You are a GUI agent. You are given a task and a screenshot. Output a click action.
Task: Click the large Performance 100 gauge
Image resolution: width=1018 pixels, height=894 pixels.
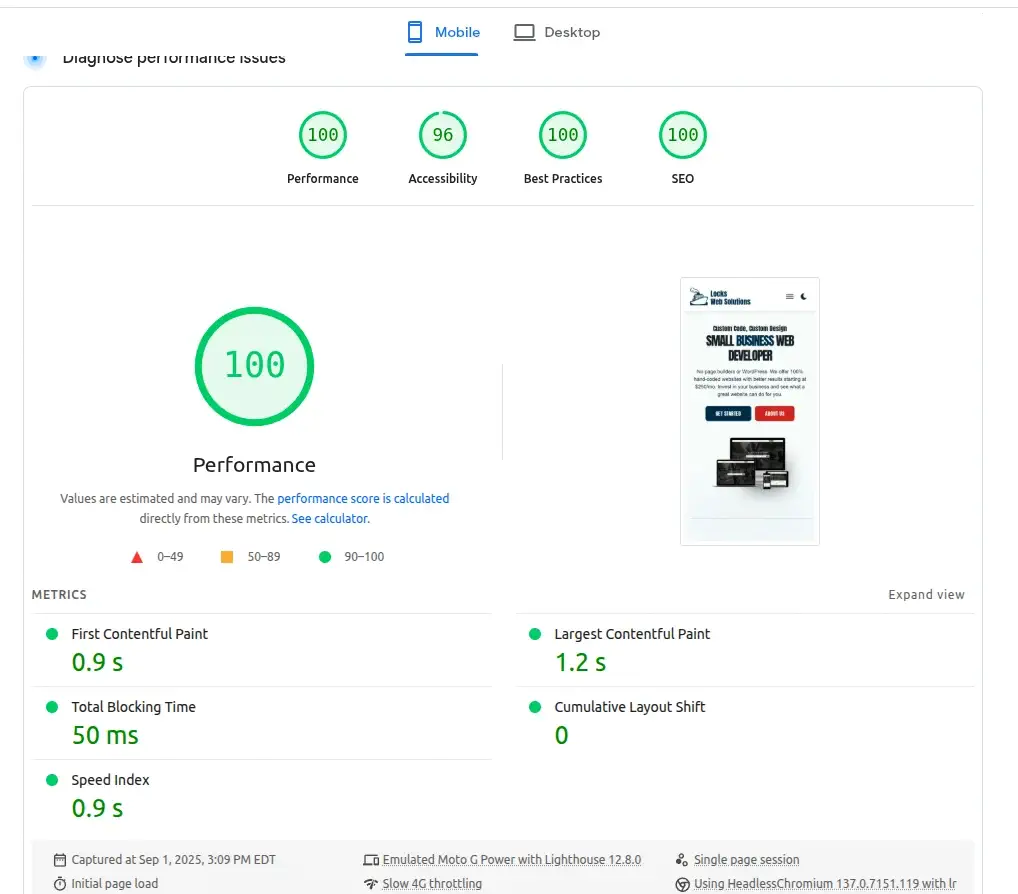(x=254, y=366)
